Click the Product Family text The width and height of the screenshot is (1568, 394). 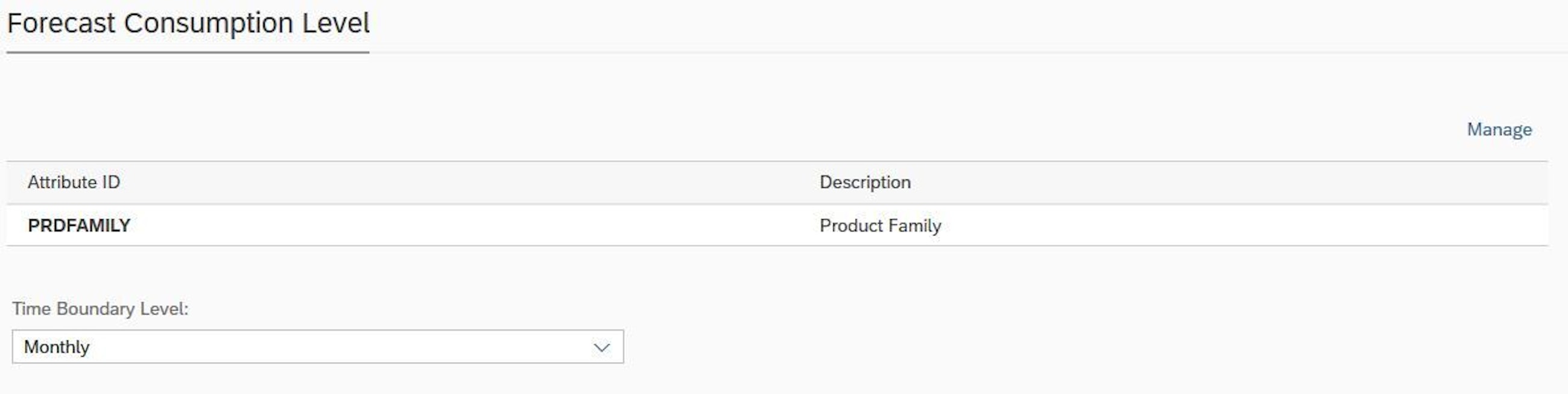[880, 225]
